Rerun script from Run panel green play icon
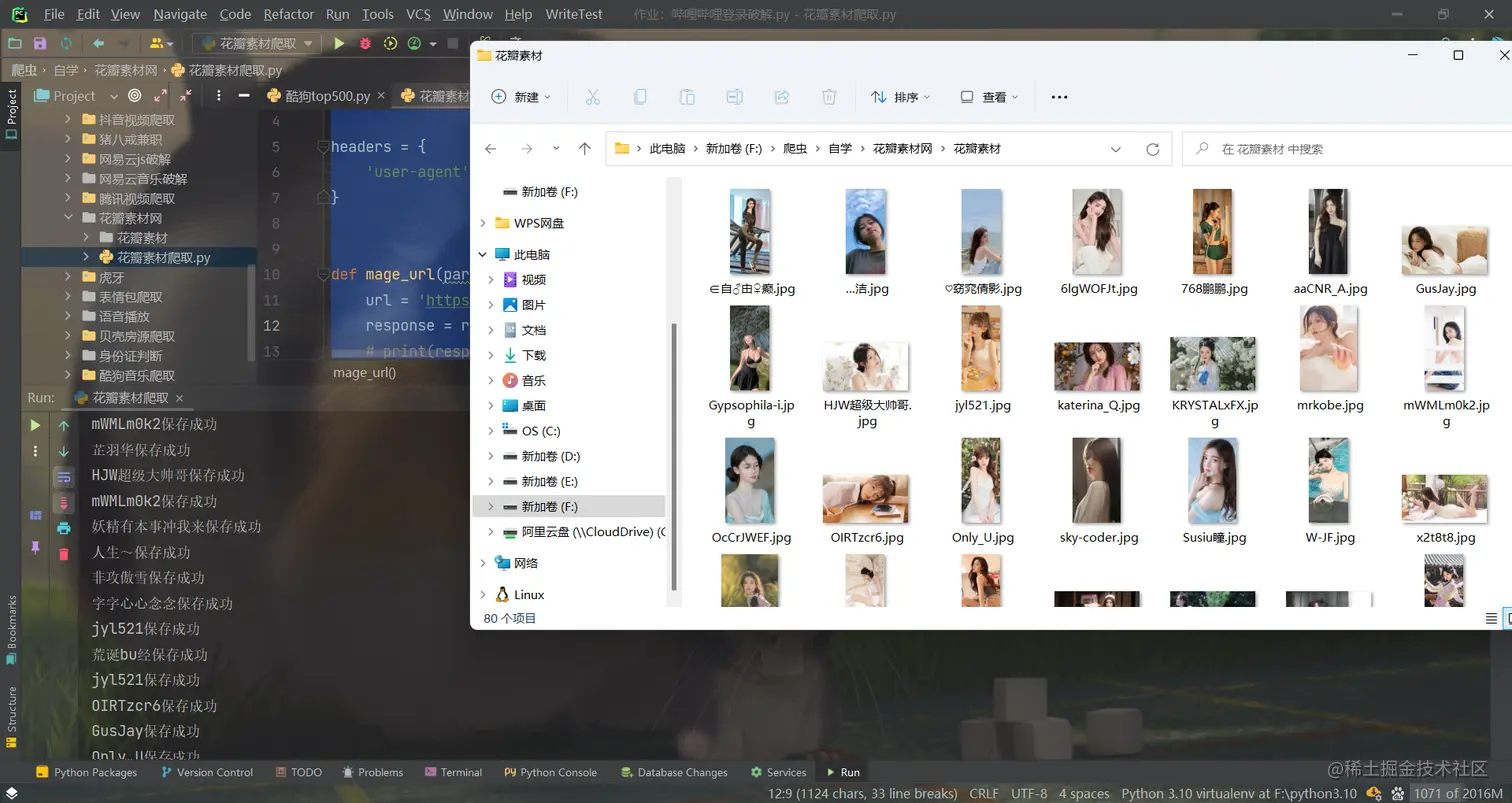This screenshot has width=1512, height=803. click(35, 425)
